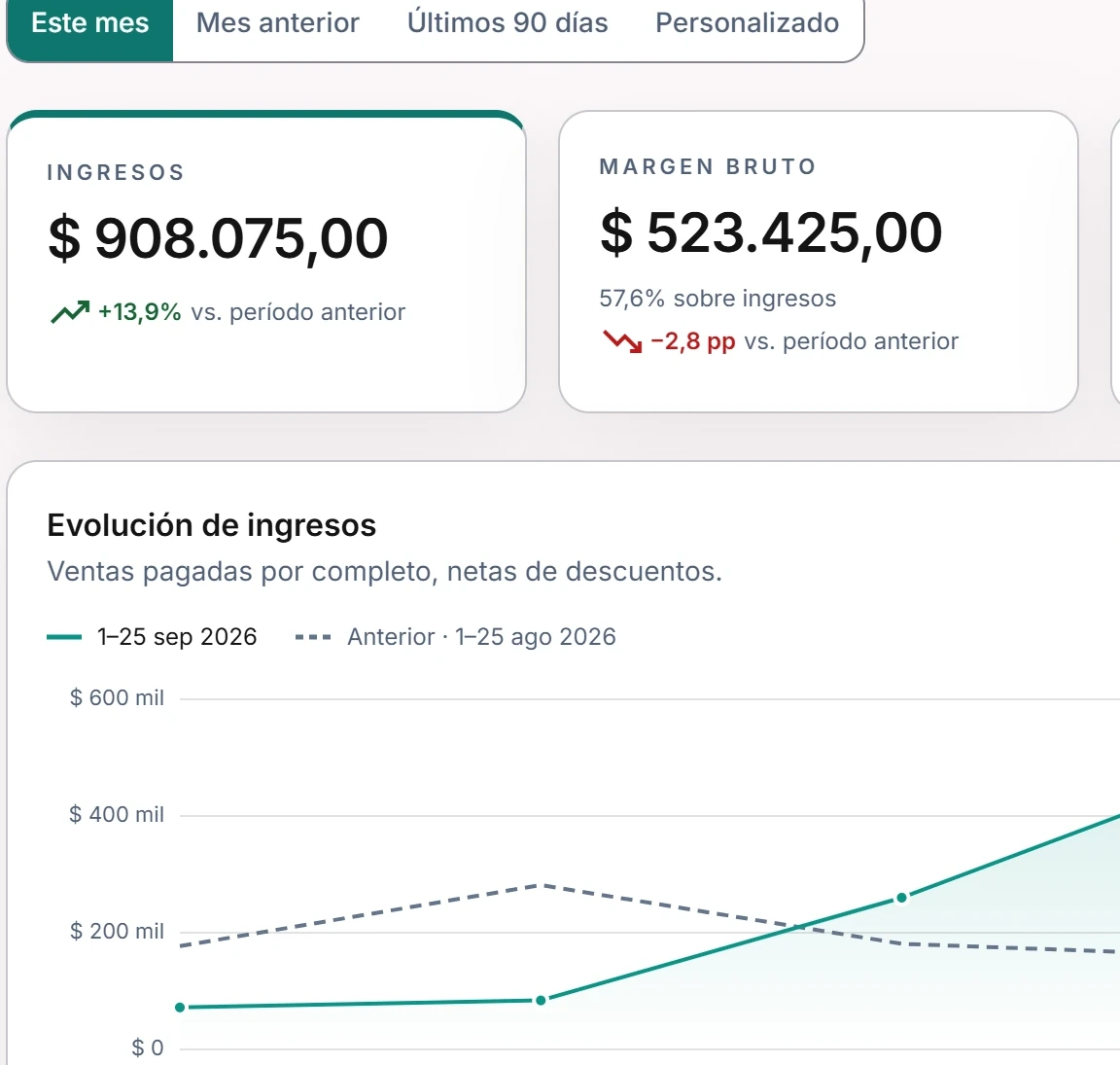Screen dimensions: 1120x1065
Task: Toggle the "Anterior · 1–25 ago 2026" legend series
Action: [456, 637]
